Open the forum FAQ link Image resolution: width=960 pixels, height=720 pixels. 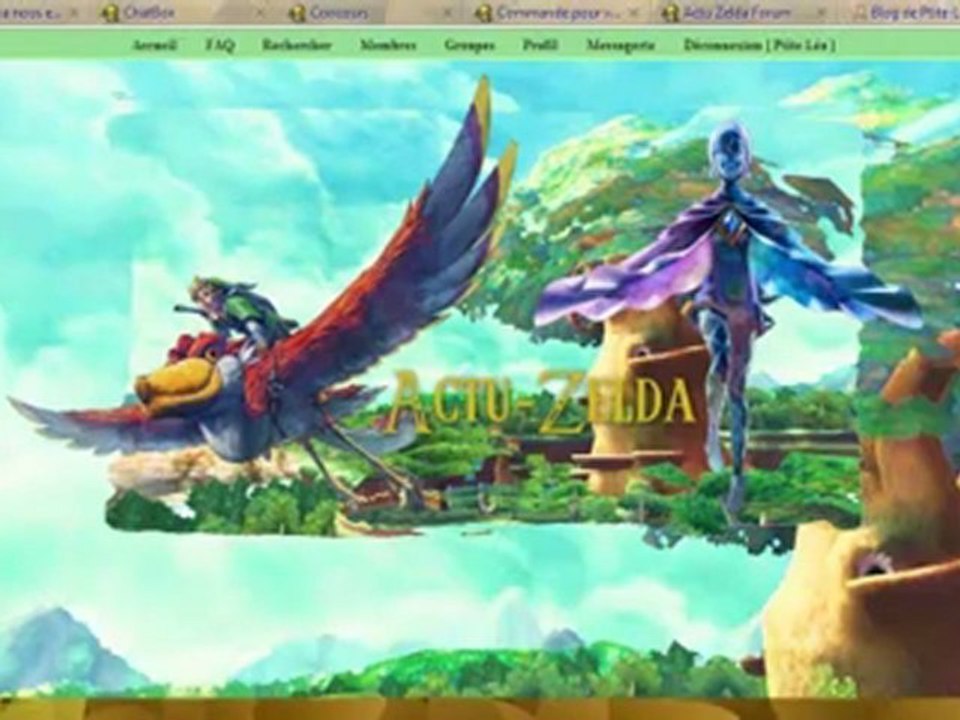coord(219,45)
